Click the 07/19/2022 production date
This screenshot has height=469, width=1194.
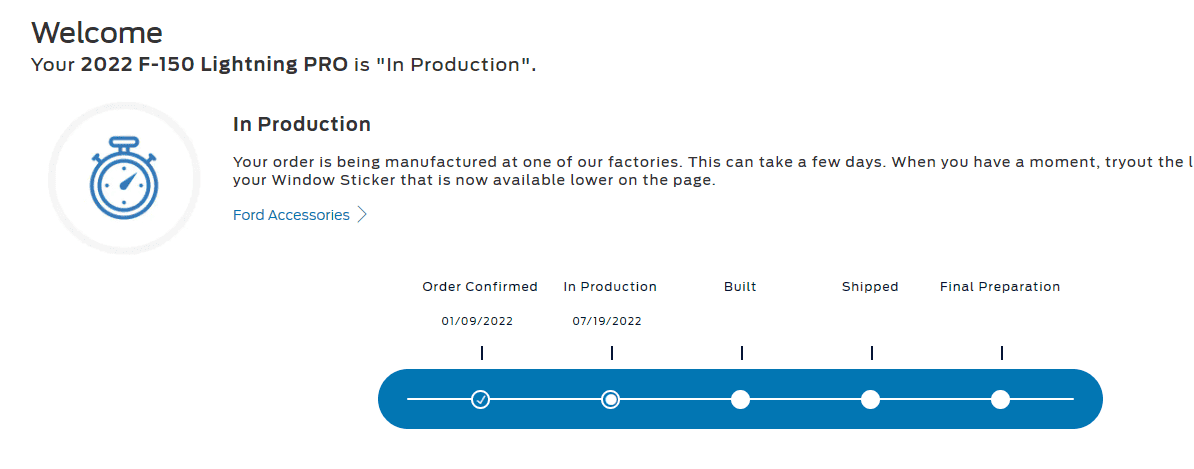click(607, 322)
